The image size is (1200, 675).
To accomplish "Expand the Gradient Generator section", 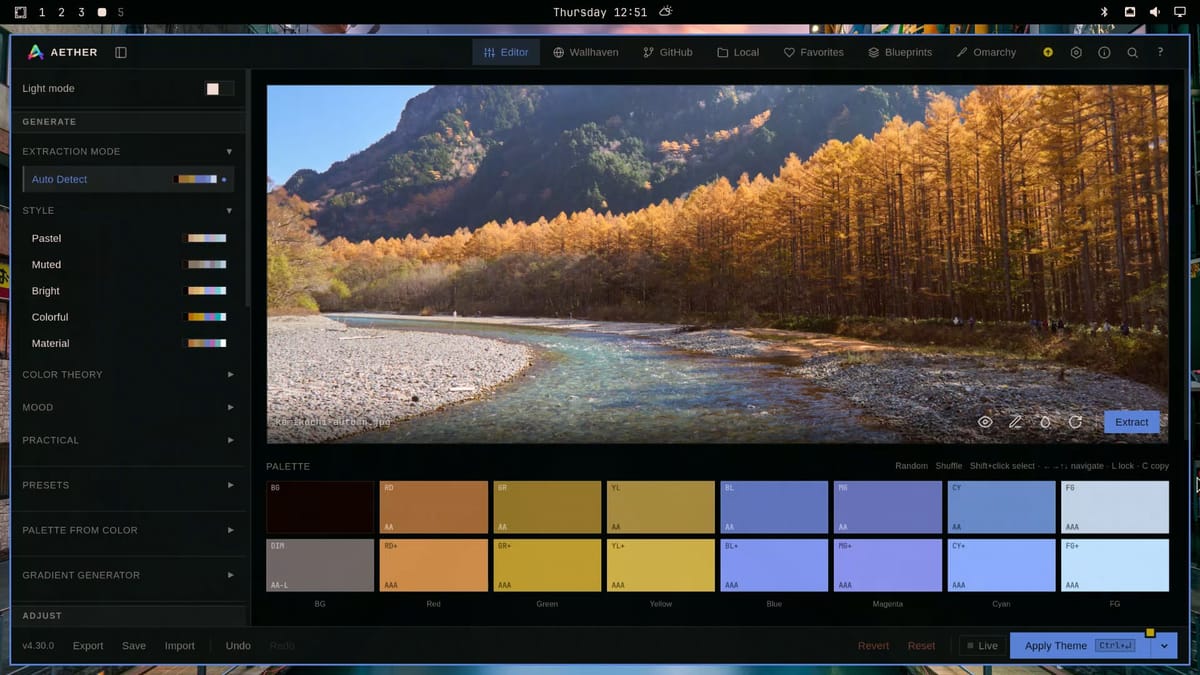I will tap(128, 575).
